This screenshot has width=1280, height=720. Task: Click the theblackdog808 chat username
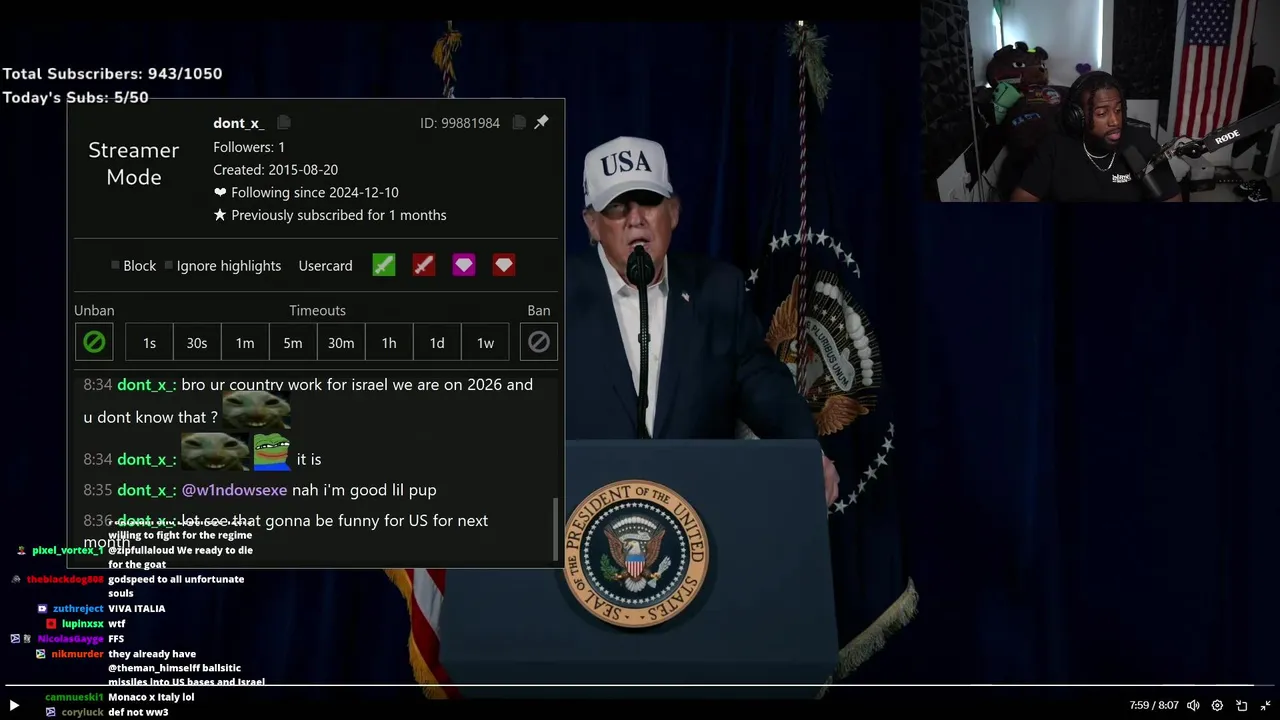(65, 579)
